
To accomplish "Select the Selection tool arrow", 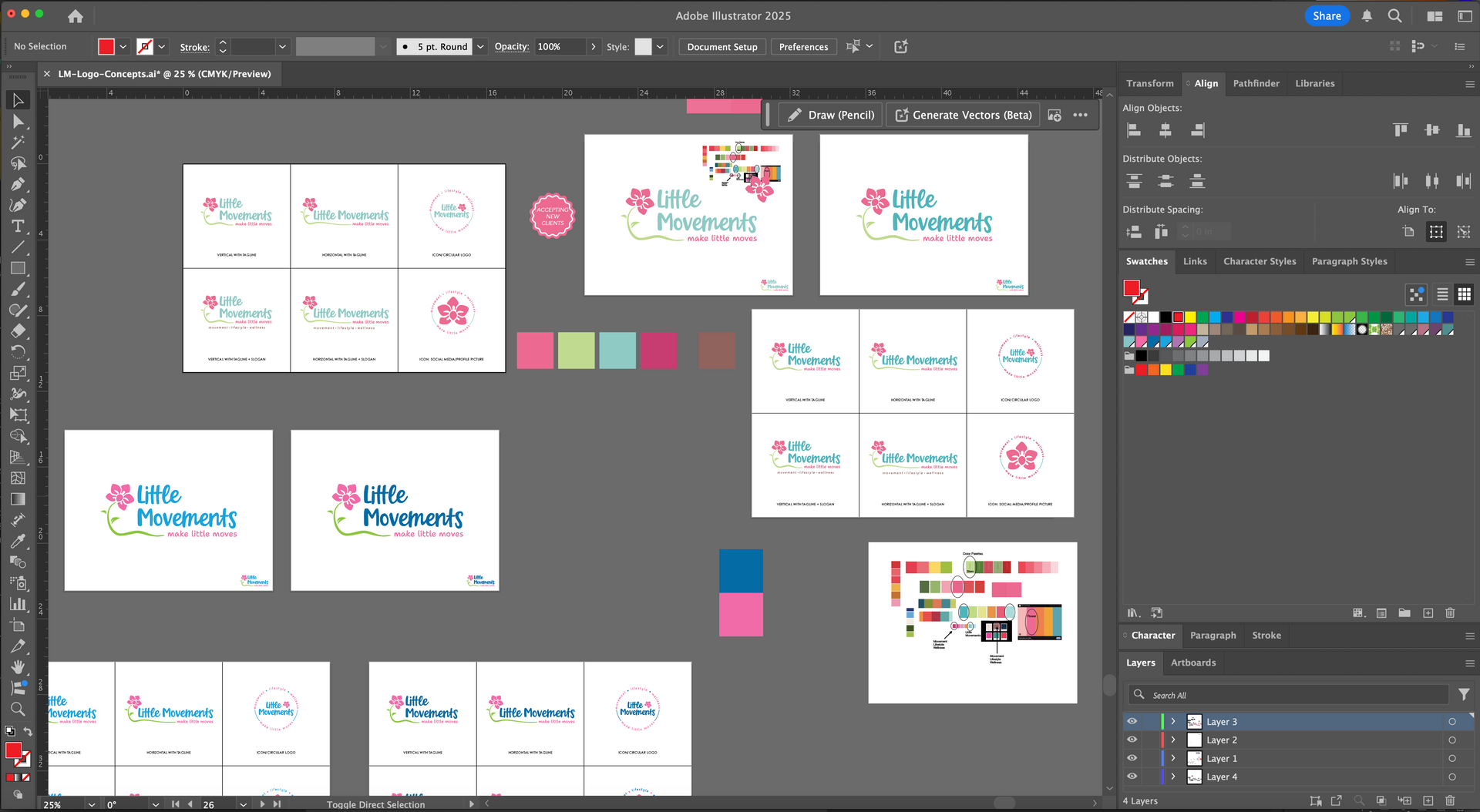I will [18, 100].
